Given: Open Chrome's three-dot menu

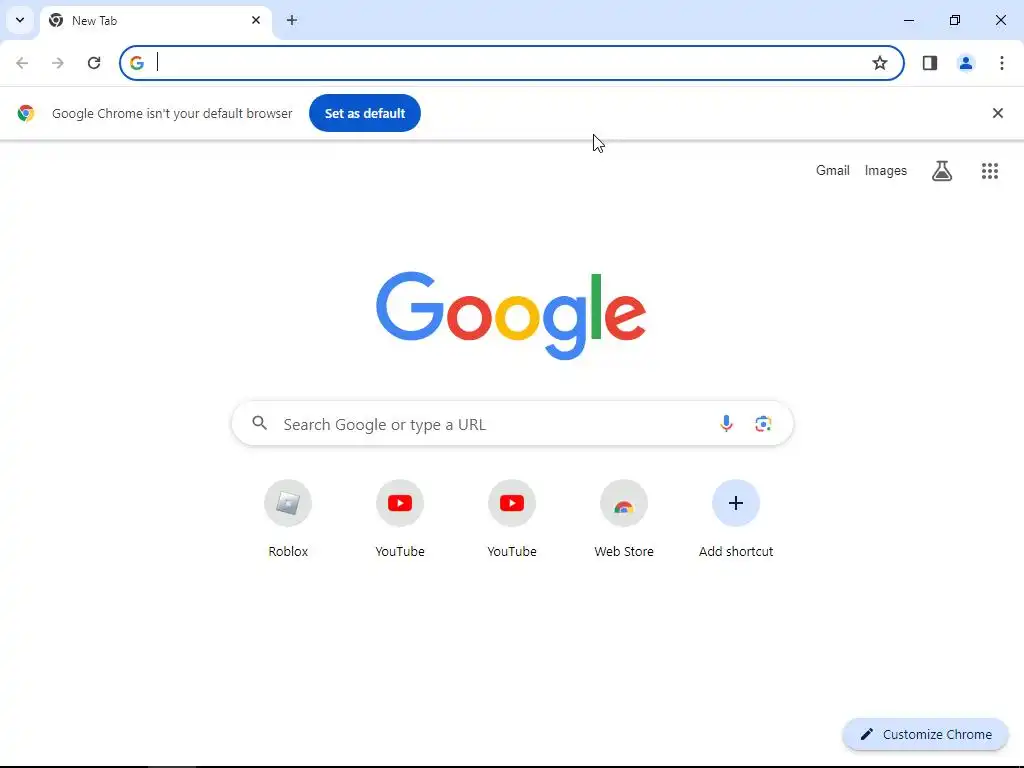Looking at the screenshot, I should [1002, 63].
